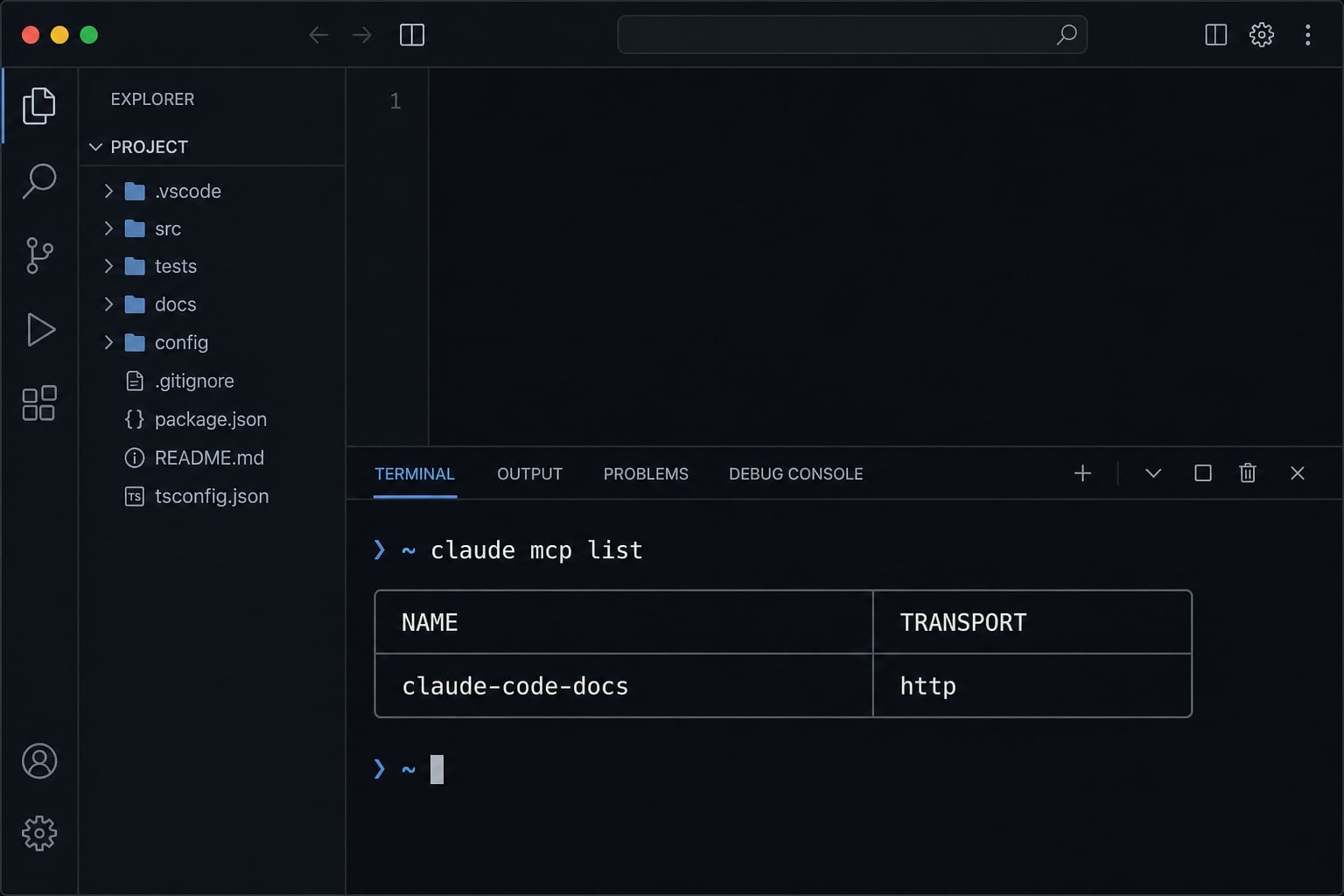Open the Manage gear in activity bar
1344x896 pixels.
tap(39, 834)
